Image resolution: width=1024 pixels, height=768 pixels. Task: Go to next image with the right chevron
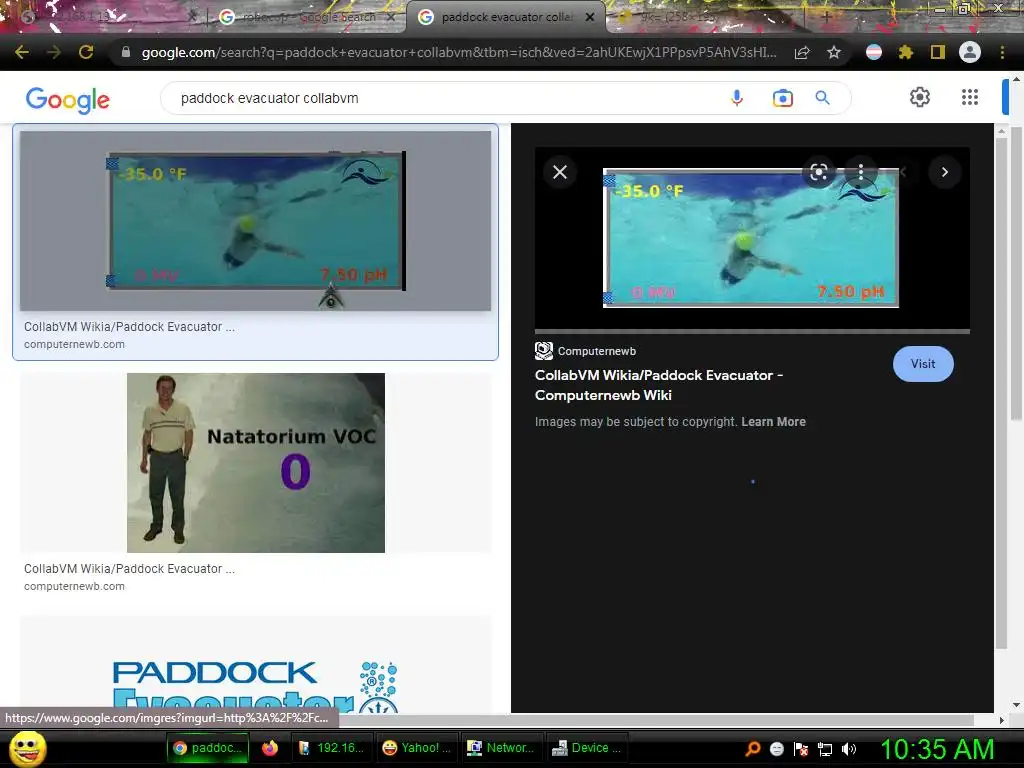[944, 172]
